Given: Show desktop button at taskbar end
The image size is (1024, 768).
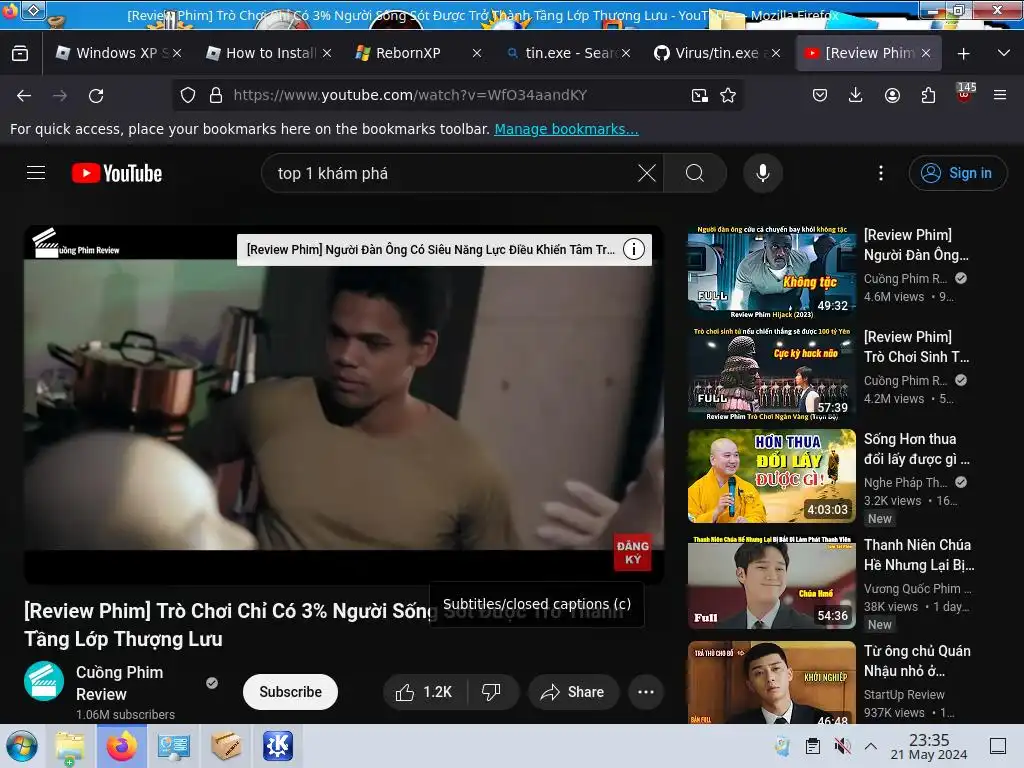Looking at the screenshot, I should point(998,746).
